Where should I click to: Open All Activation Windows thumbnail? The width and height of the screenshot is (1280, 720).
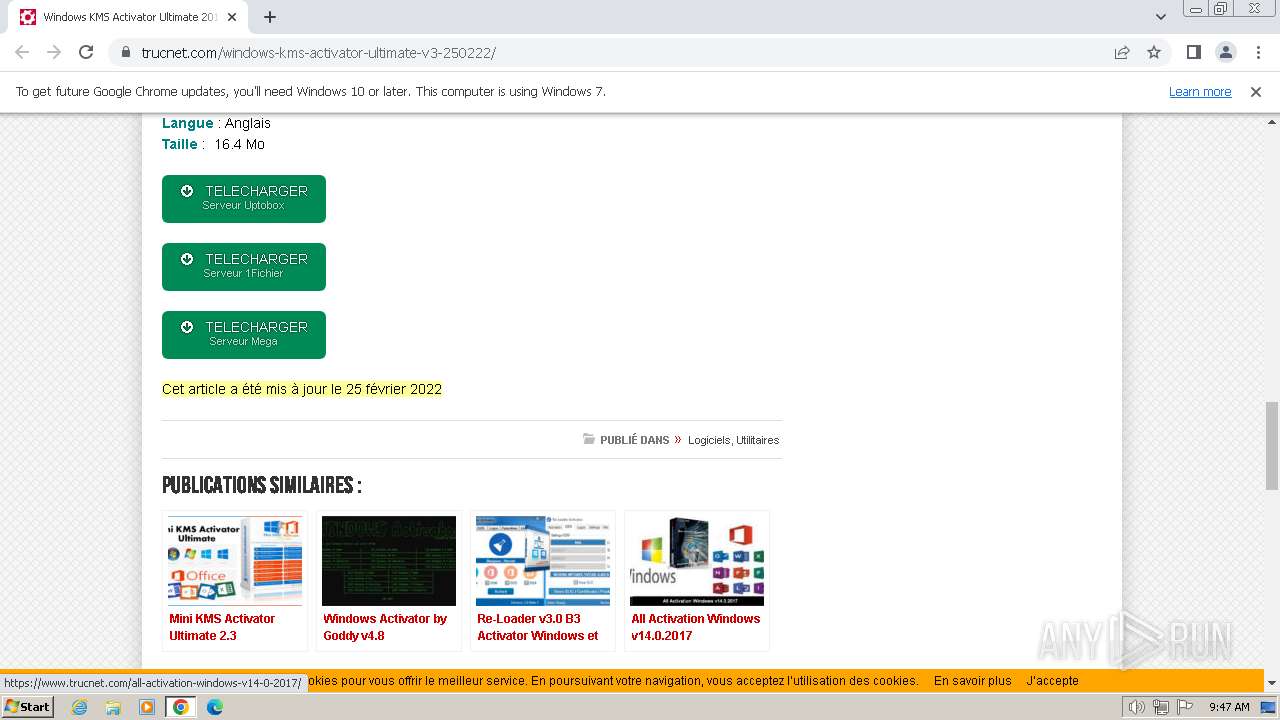point(697,560)
